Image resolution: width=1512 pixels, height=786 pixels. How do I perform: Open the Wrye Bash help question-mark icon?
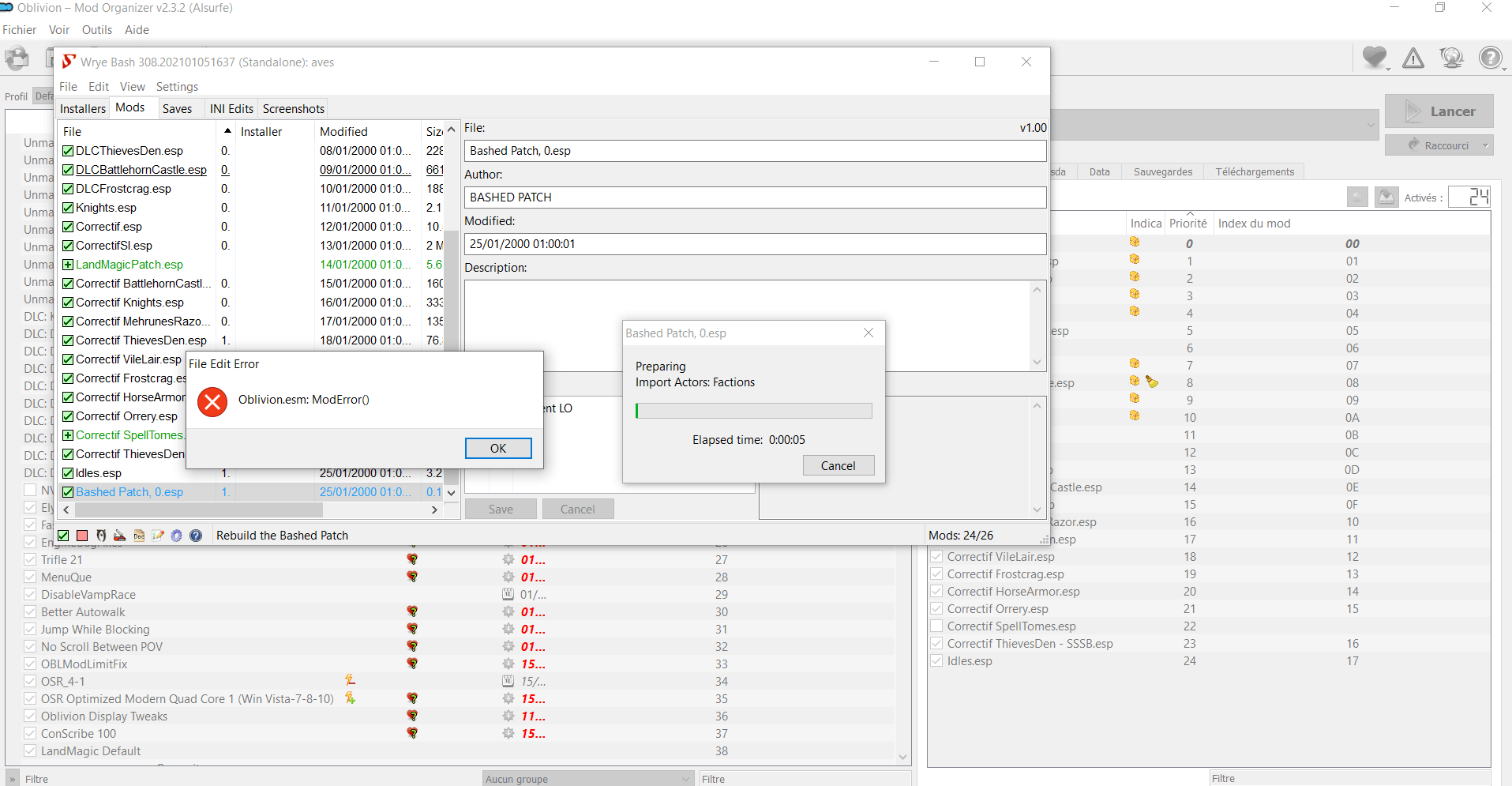tap(196, 536)
